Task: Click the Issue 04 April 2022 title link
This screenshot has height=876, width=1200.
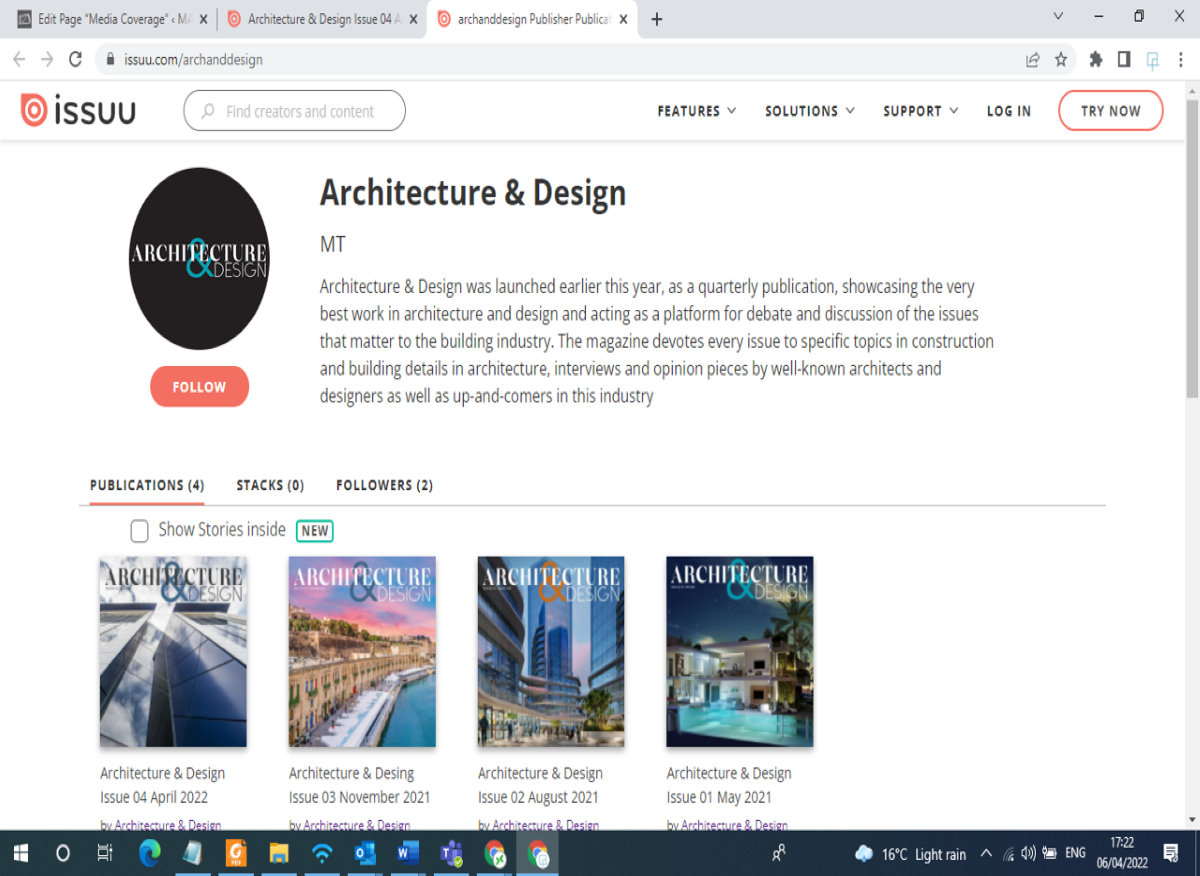Action: click(162, 785)
